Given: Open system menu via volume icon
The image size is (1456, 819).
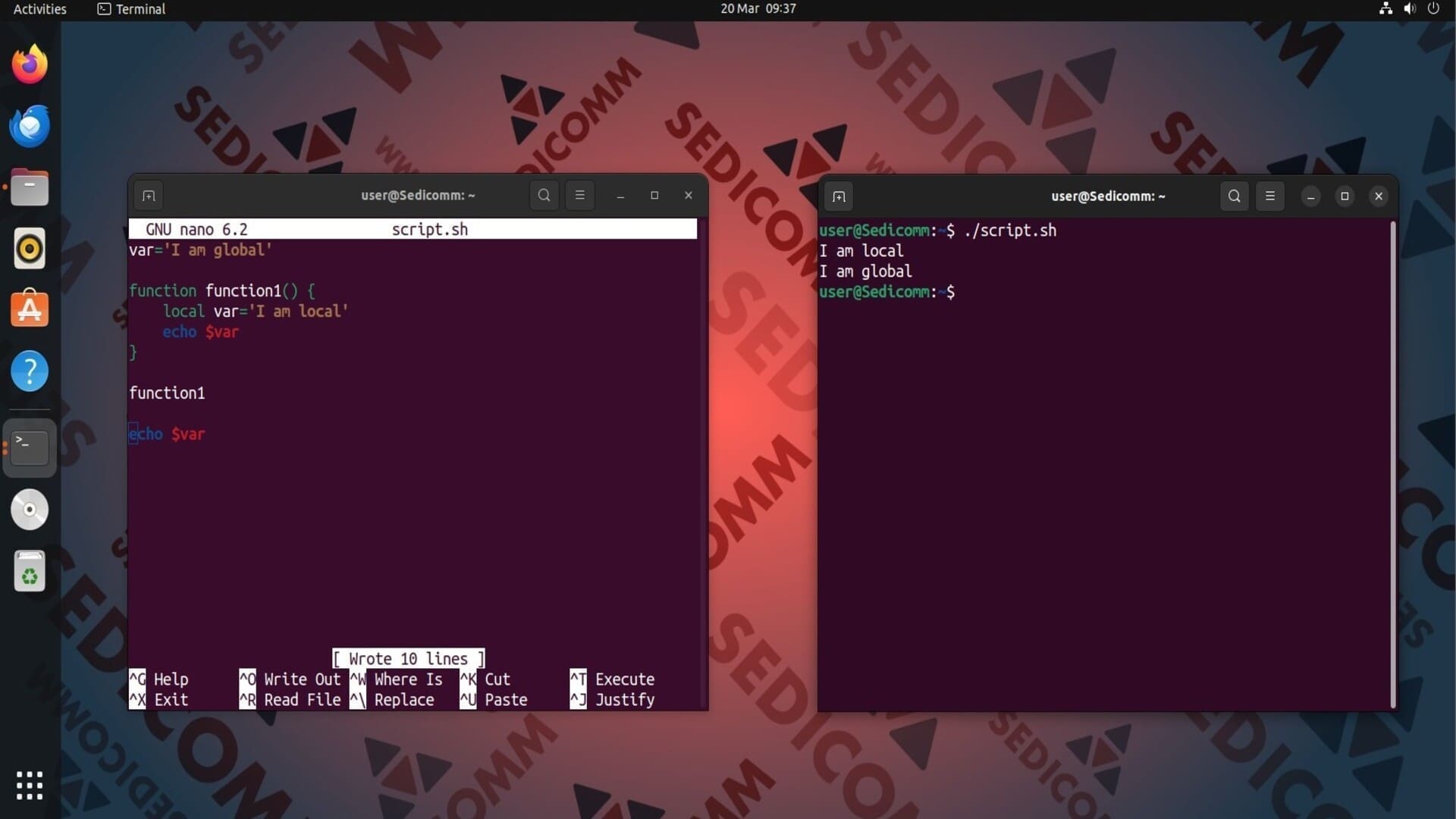Looking at the screenshot, I should pos(1409,9).
